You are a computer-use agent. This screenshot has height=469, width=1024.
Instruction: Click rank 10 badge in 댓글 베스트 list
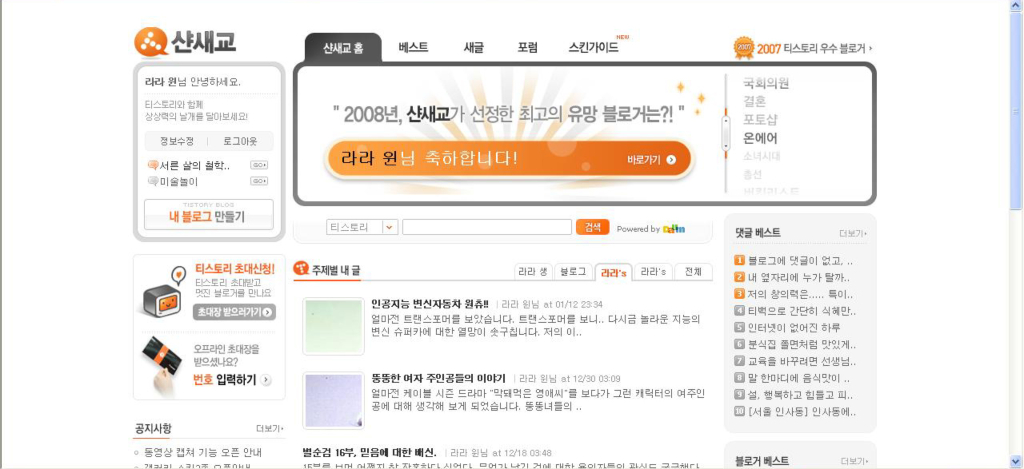740,412
